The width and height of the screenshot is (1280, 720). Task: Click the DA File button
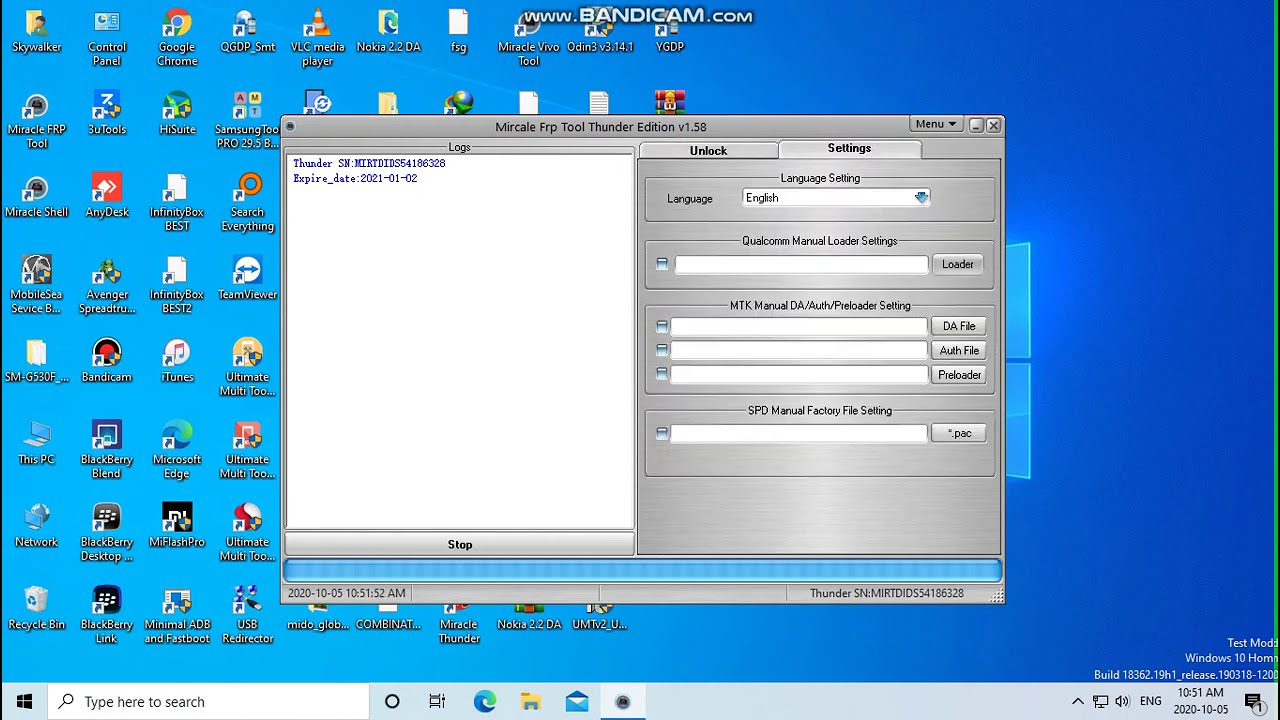coord(959,326)
